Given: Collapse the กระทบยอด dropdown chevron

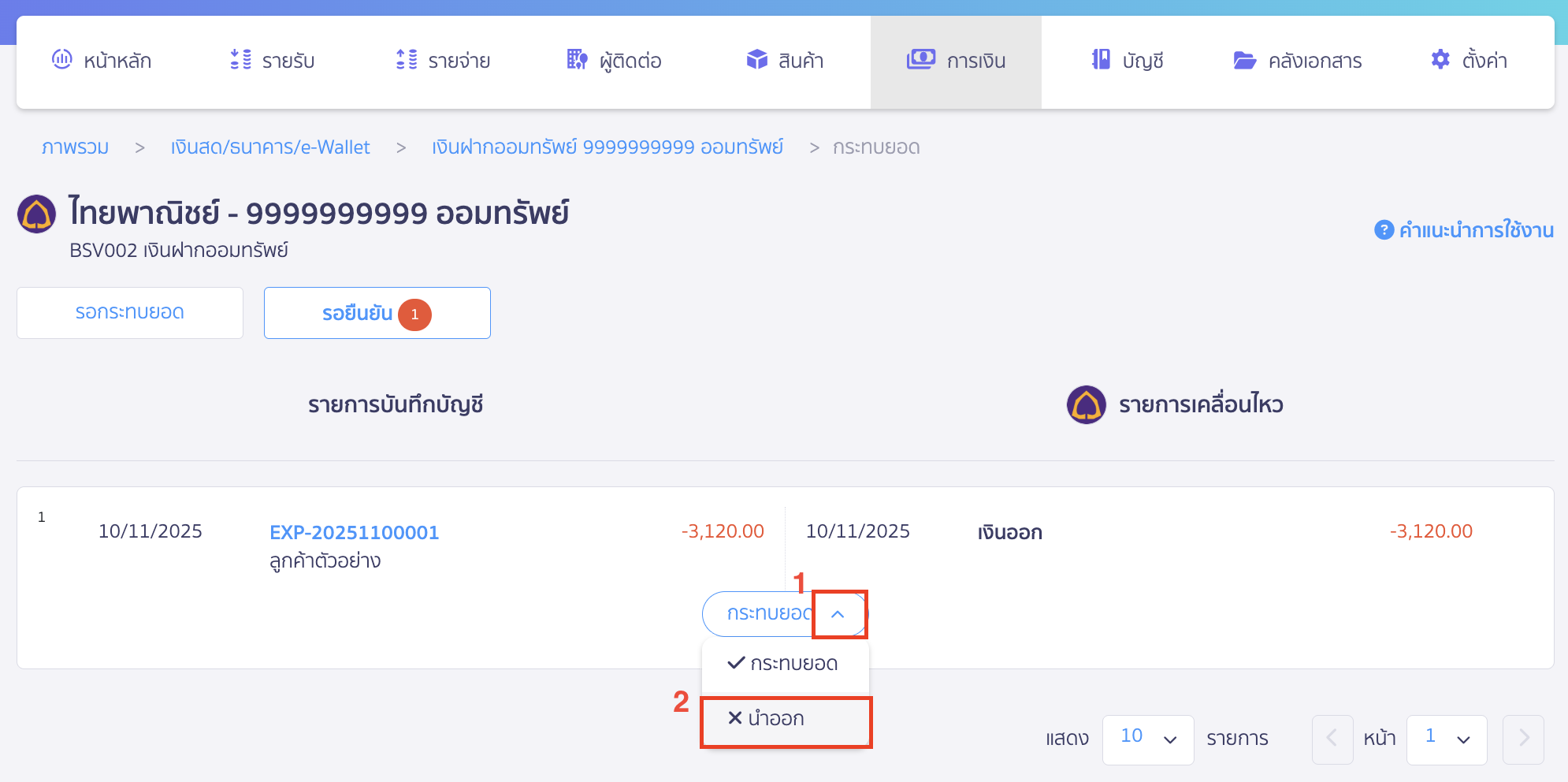Looking at the screenshot, I should 838,614.
